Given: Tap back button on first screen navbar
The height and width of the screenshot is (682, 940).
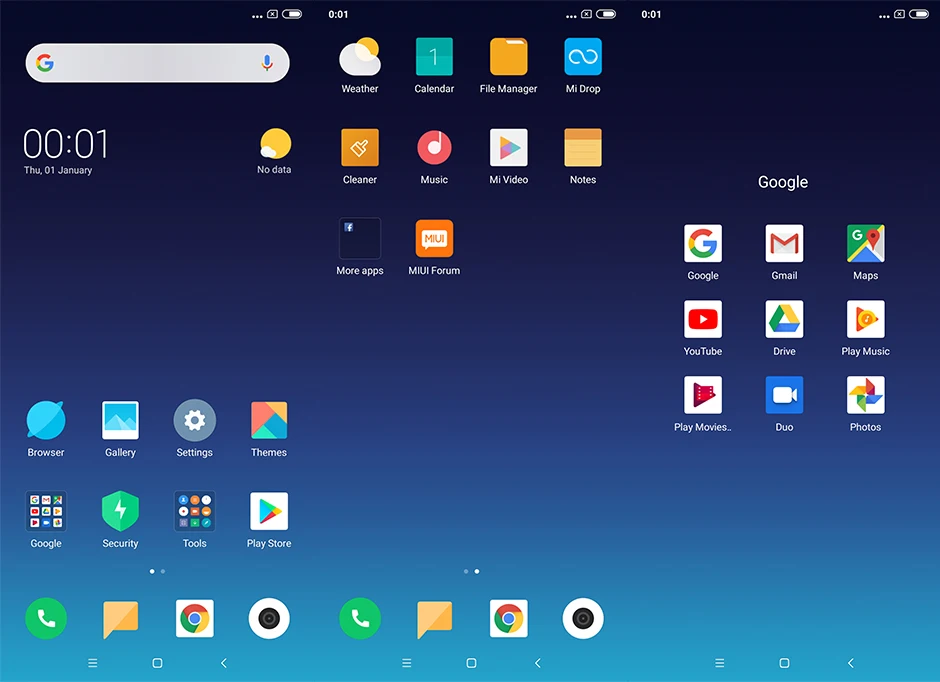Looking at the screenshot, I should (x=224, y=663).
